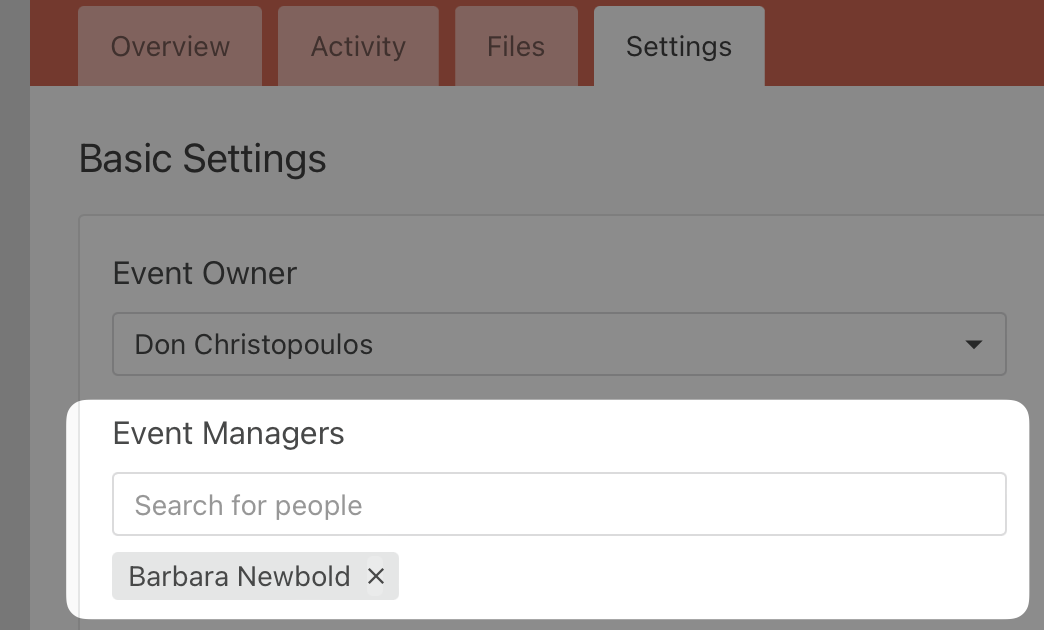Click empty space right of the Barbara Newbold chip
Image resolution: width=1044 pixels, height=630 pixels.
pos(700,576)
